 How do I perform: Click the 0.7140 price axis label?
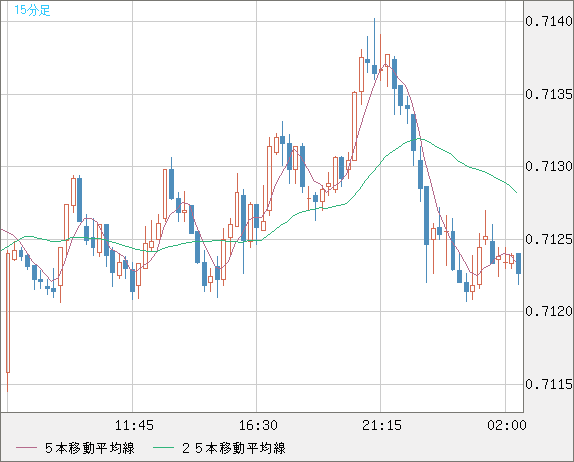[549, 21]
